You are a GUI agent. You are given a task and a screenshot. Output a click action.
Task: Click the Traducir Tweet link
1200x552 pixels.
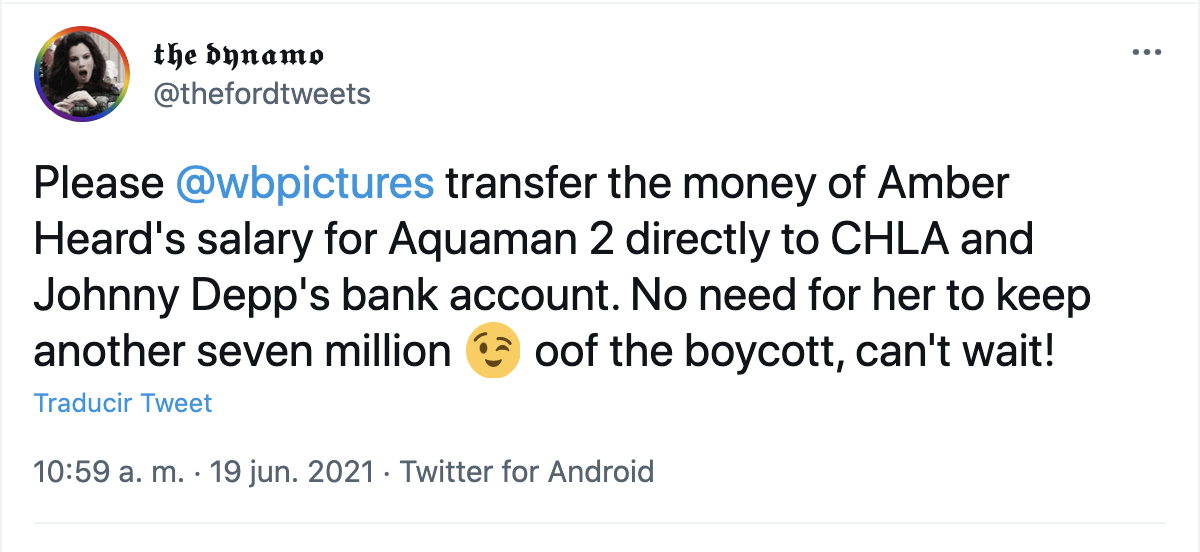pos(123,403)
